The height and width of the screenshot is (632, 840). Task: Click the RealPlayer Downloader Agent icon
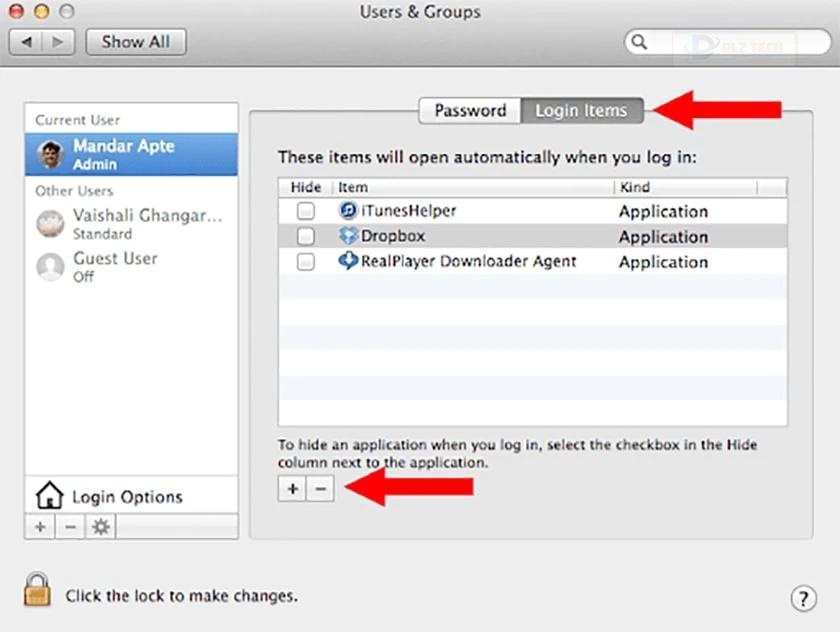[x=348, y=261]
